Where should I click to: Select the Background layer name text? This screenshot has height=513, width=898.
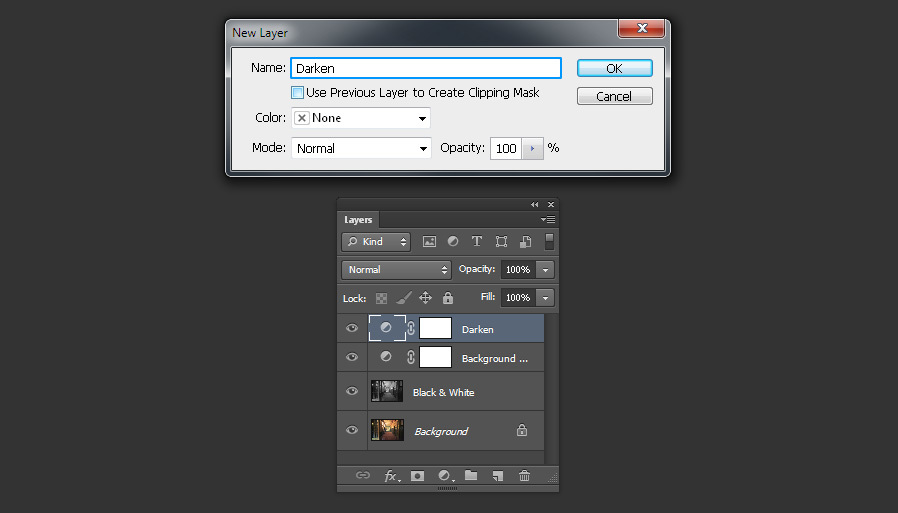441,431
